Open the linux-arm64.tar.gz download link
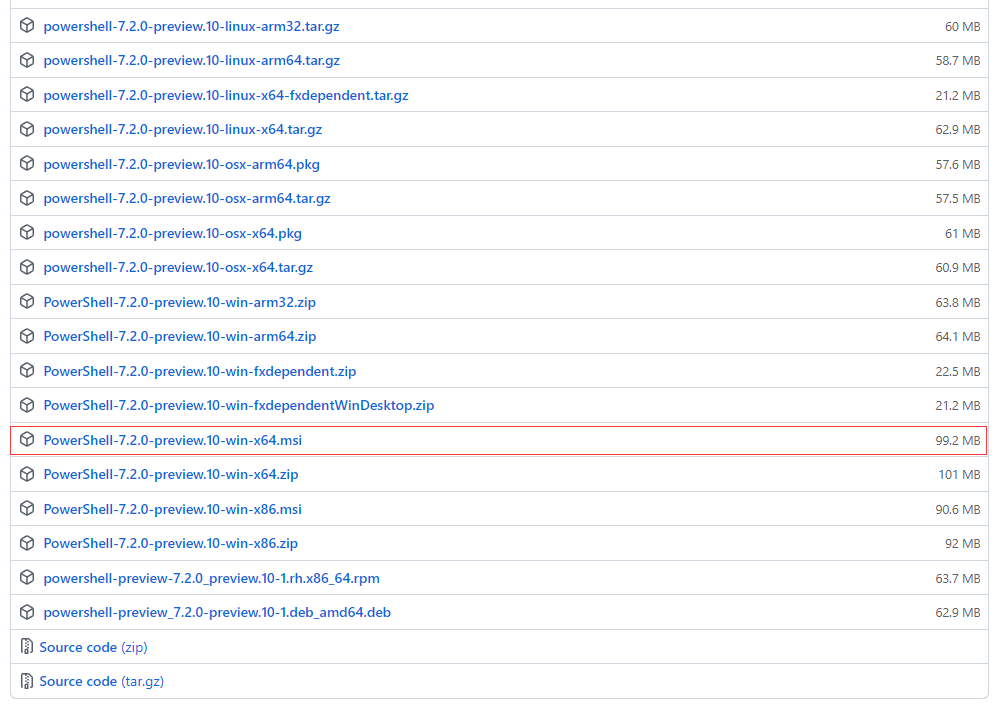This screenshot has height=707, width=999. click(191, 61)
